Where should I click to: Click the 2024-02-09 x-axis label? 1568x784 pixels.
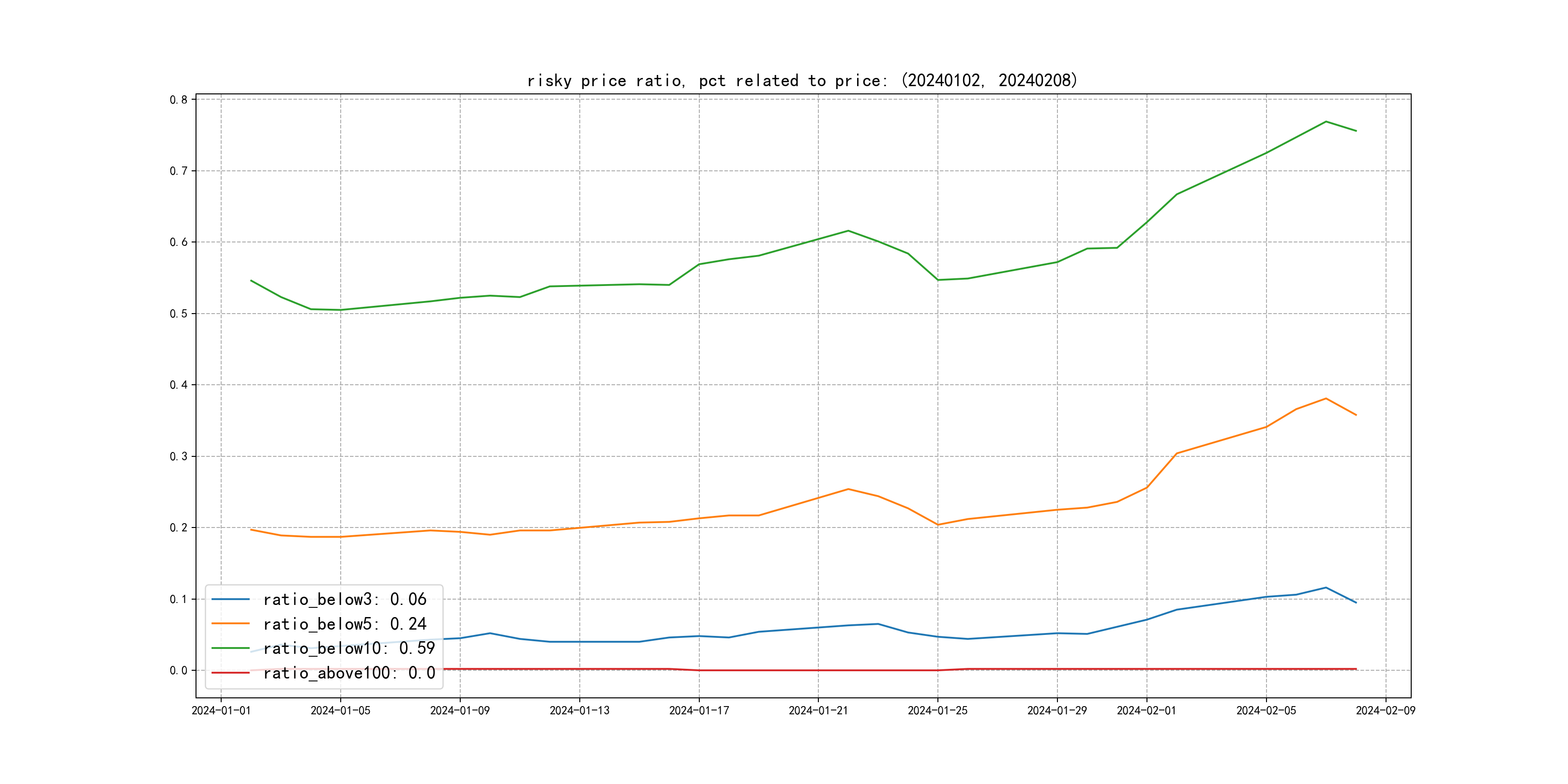point(1386,711)
